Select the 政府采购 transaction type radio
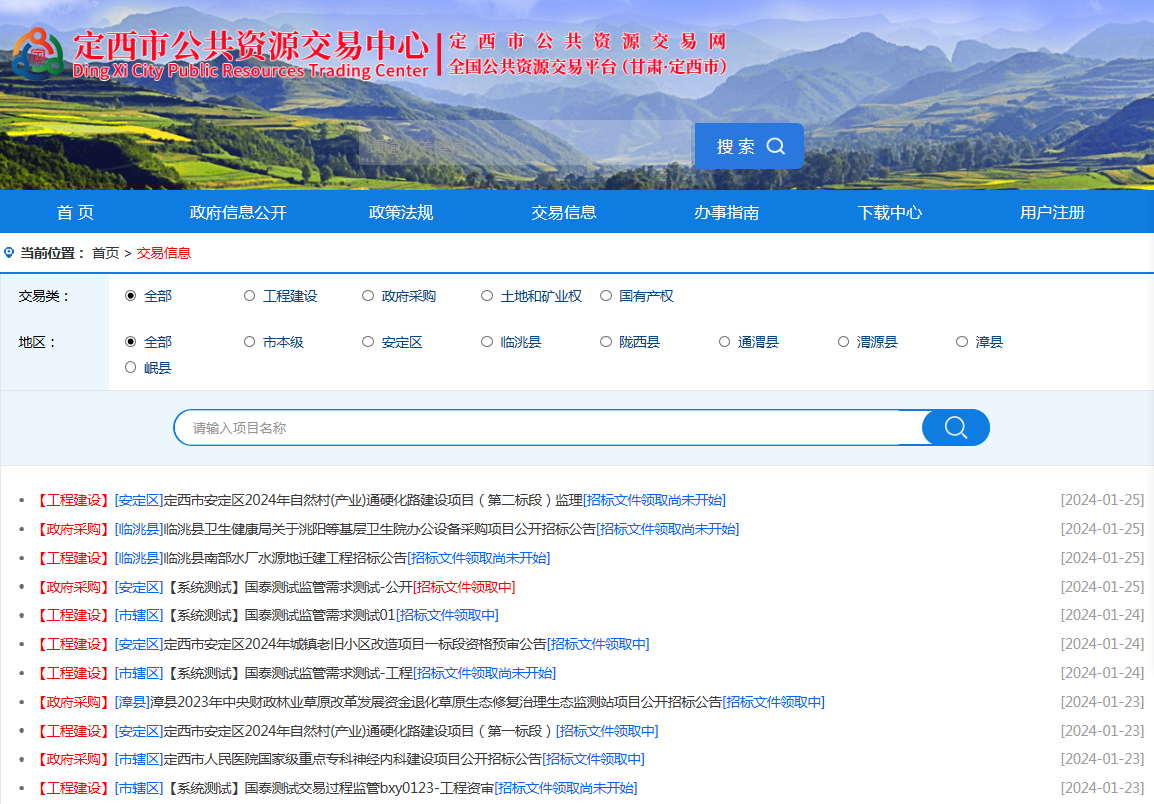This screenshot has width=1154, height=804. (368, 295)
